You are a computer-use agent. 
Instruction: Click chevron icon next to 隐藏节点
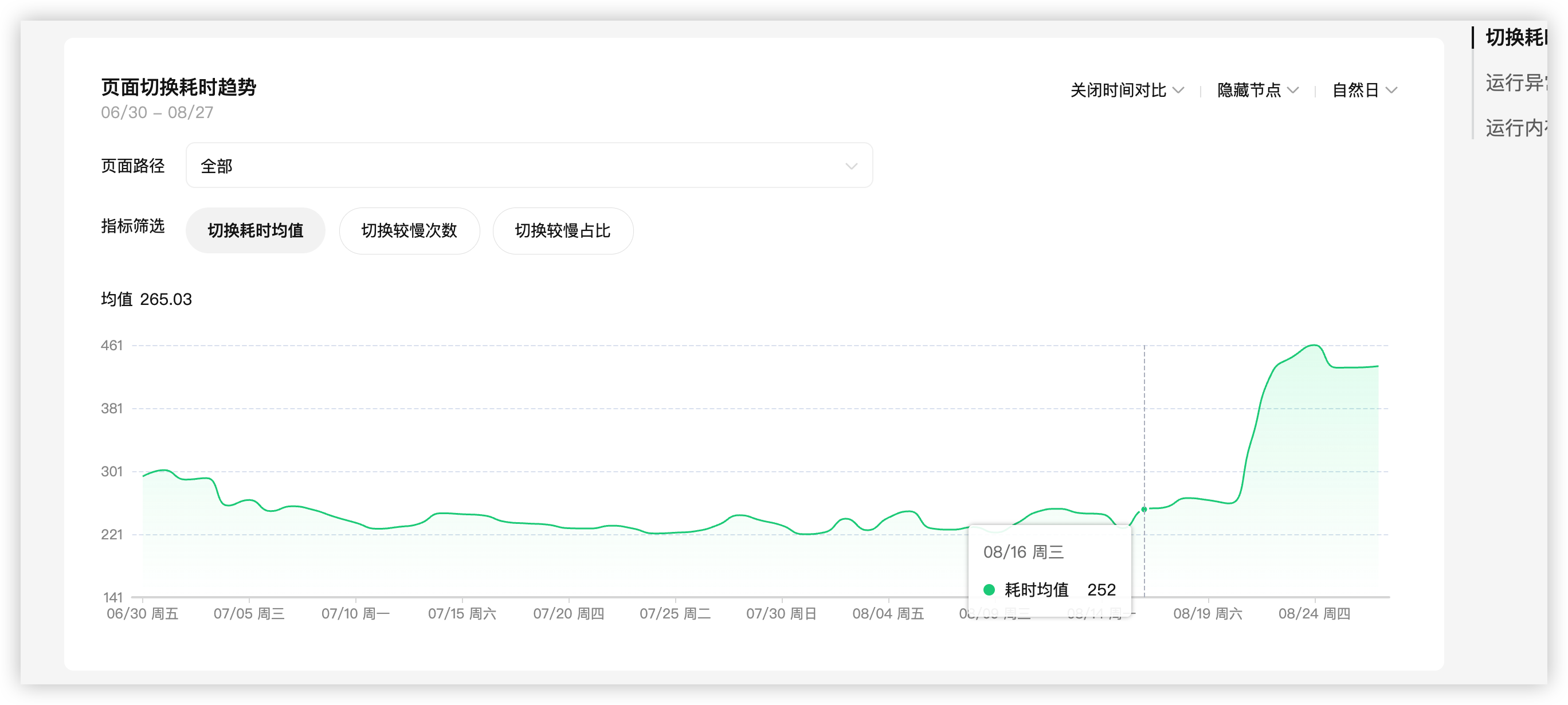[1293, 90]
